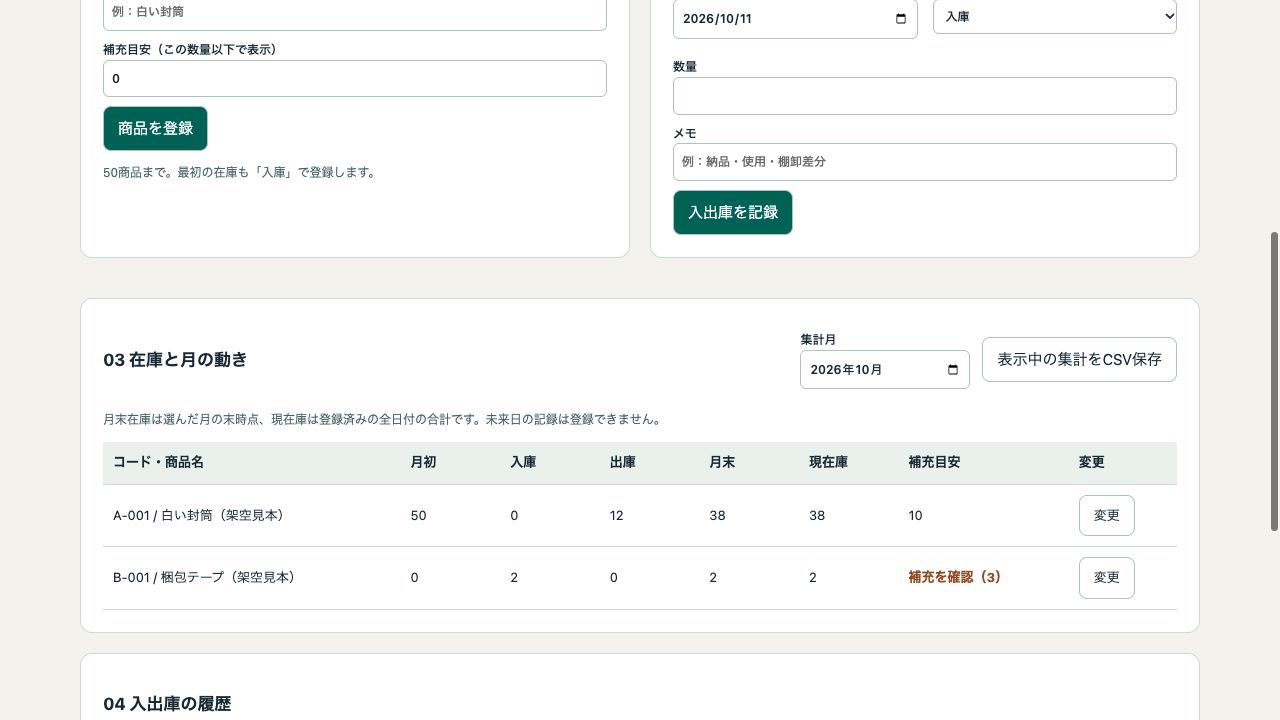Focus the 補充目安 input showing 0
1280x720 pixels.
click(x=355, y=78)
